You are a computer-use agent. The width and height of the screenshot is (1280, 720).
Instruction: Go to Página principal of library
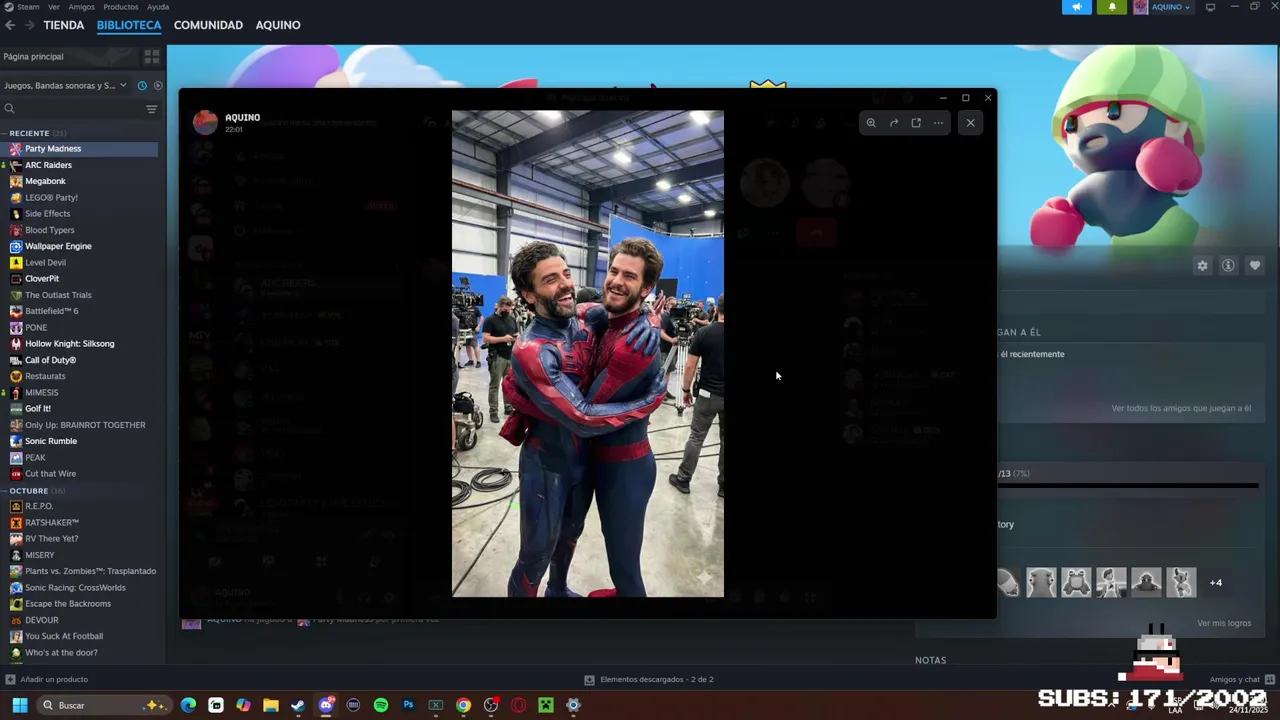[70, 57]
